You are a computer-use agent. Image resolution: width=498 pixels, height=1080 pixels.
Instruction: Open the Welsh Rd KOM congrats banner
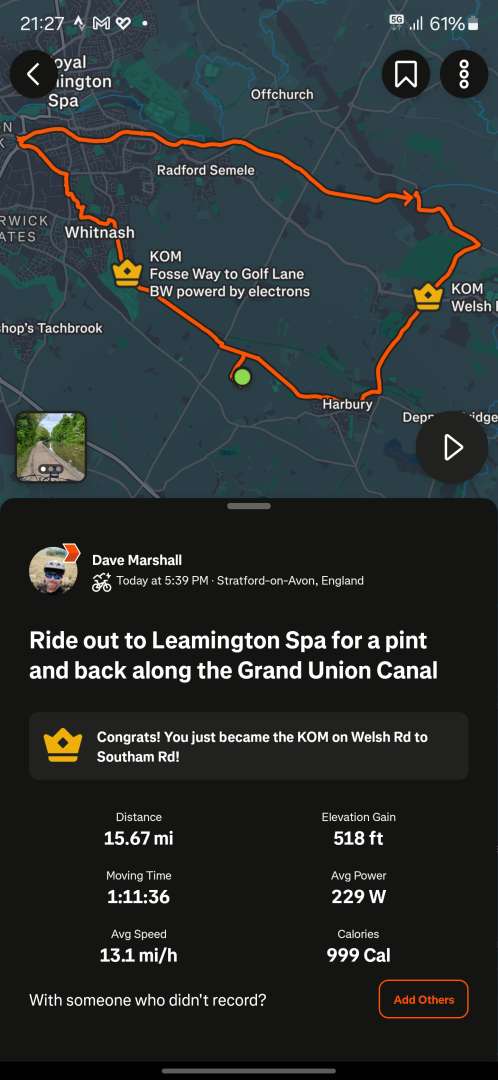249,746
